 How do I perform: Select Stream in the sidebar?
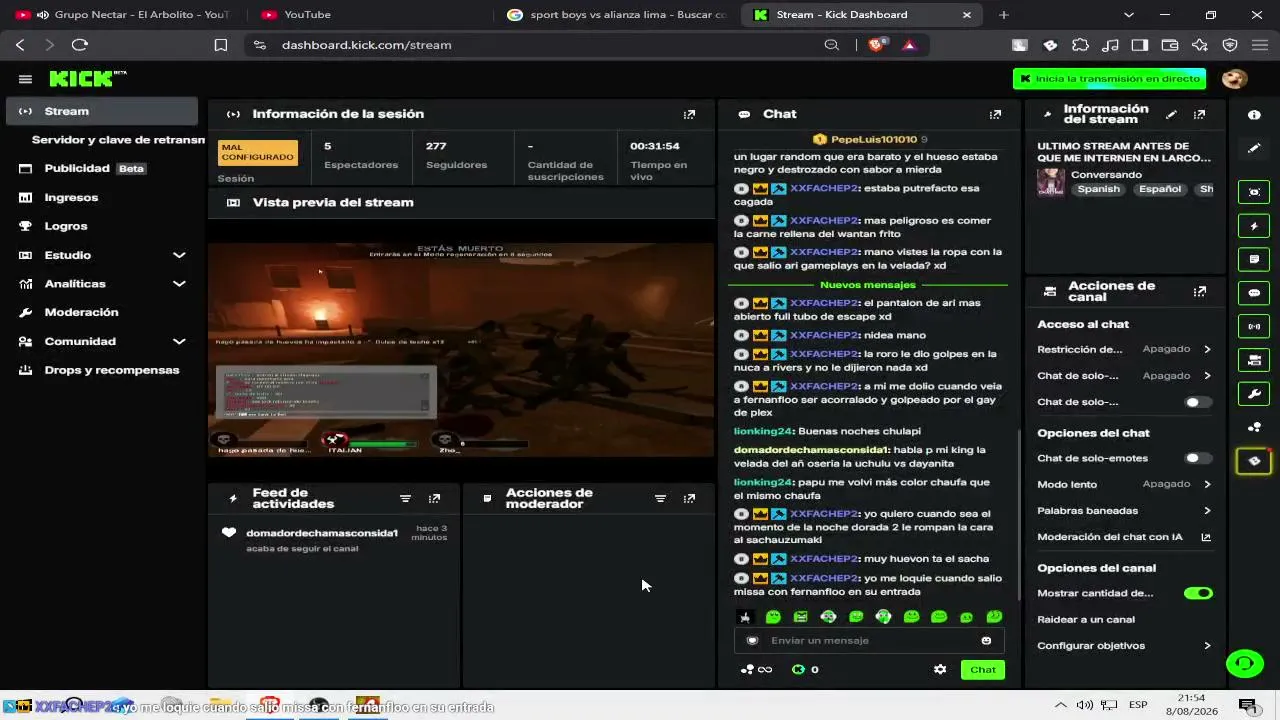click(102, 111)
